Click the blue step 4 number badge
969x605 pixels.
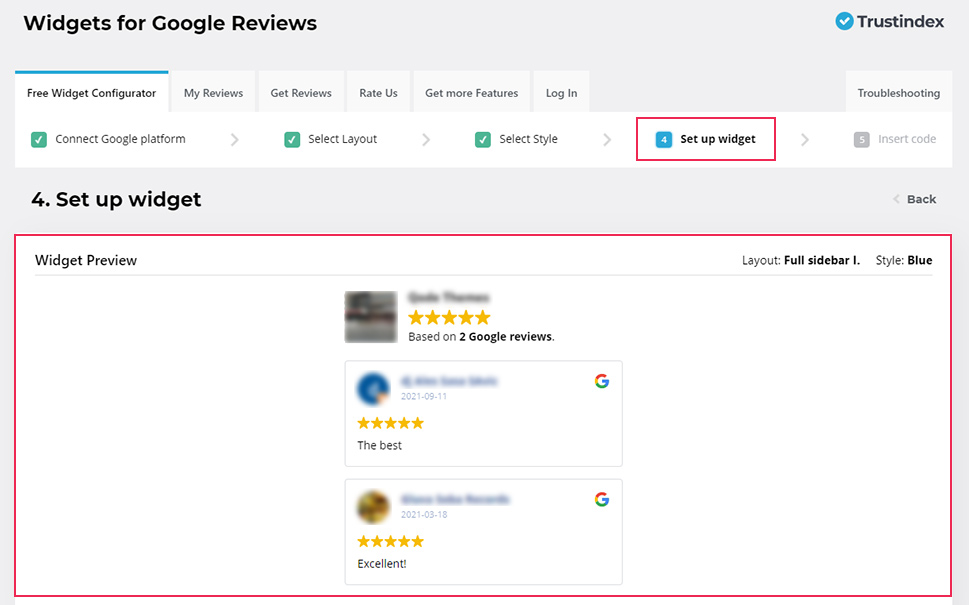664,140
